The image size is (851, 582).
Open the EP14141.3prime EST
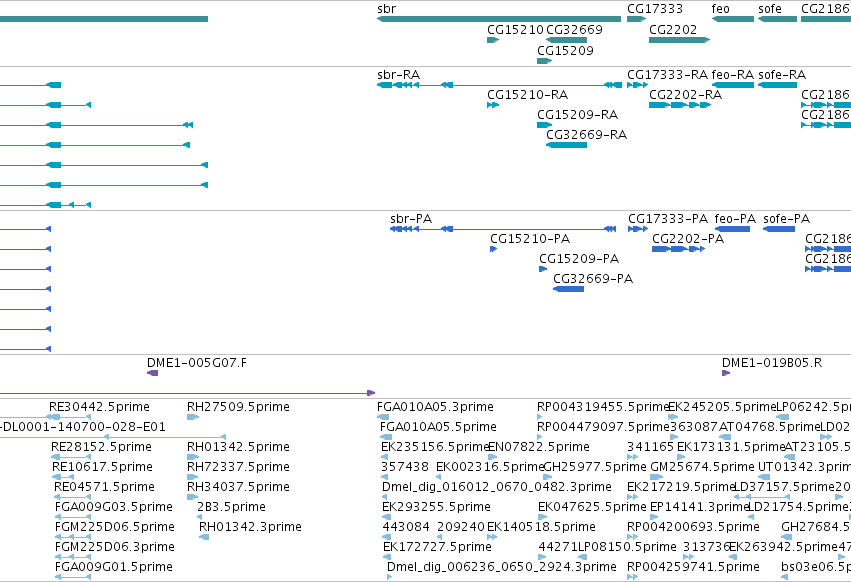point(656,517)
